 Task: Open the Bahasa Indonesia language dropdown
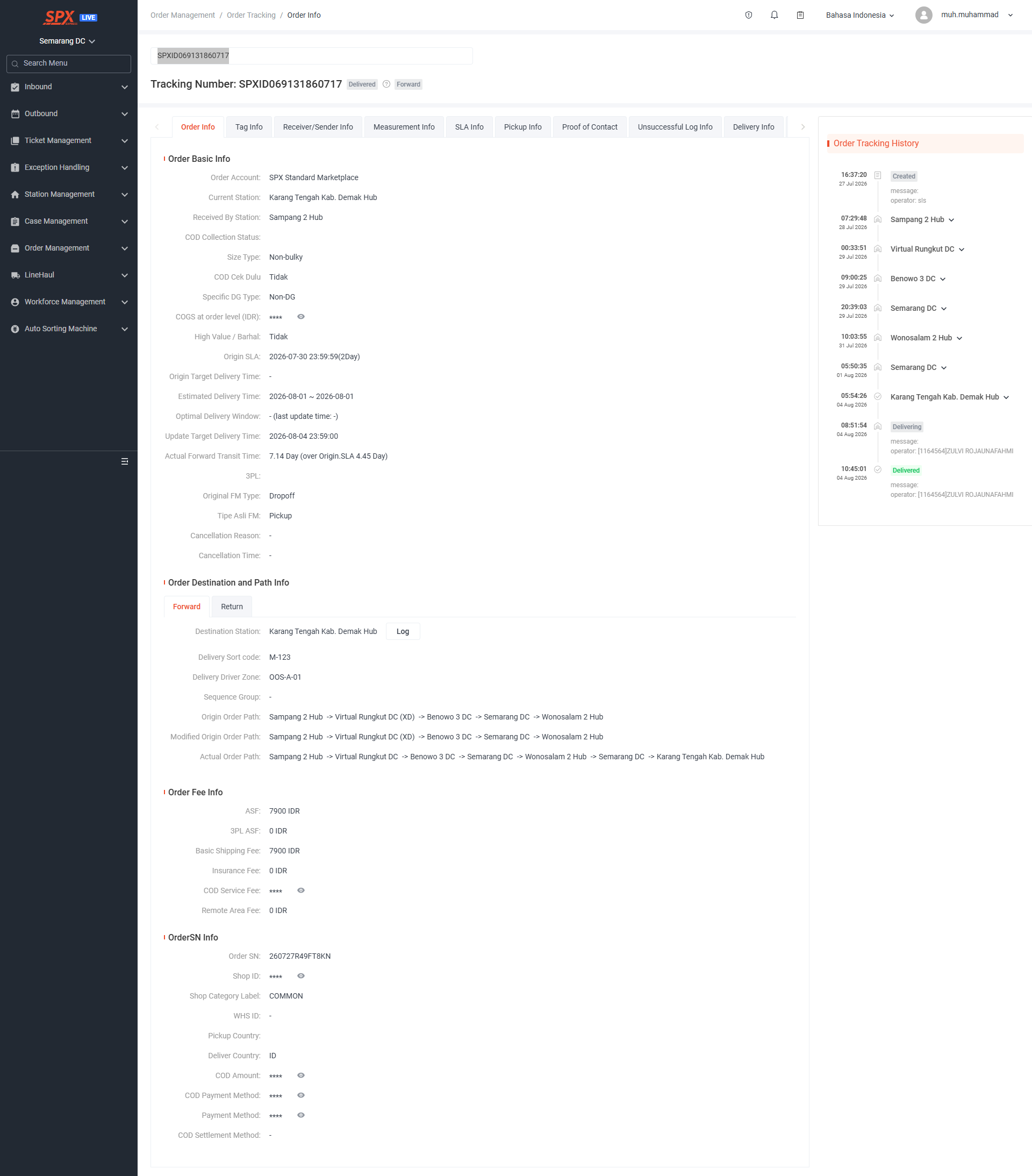[x=860, y=16]
